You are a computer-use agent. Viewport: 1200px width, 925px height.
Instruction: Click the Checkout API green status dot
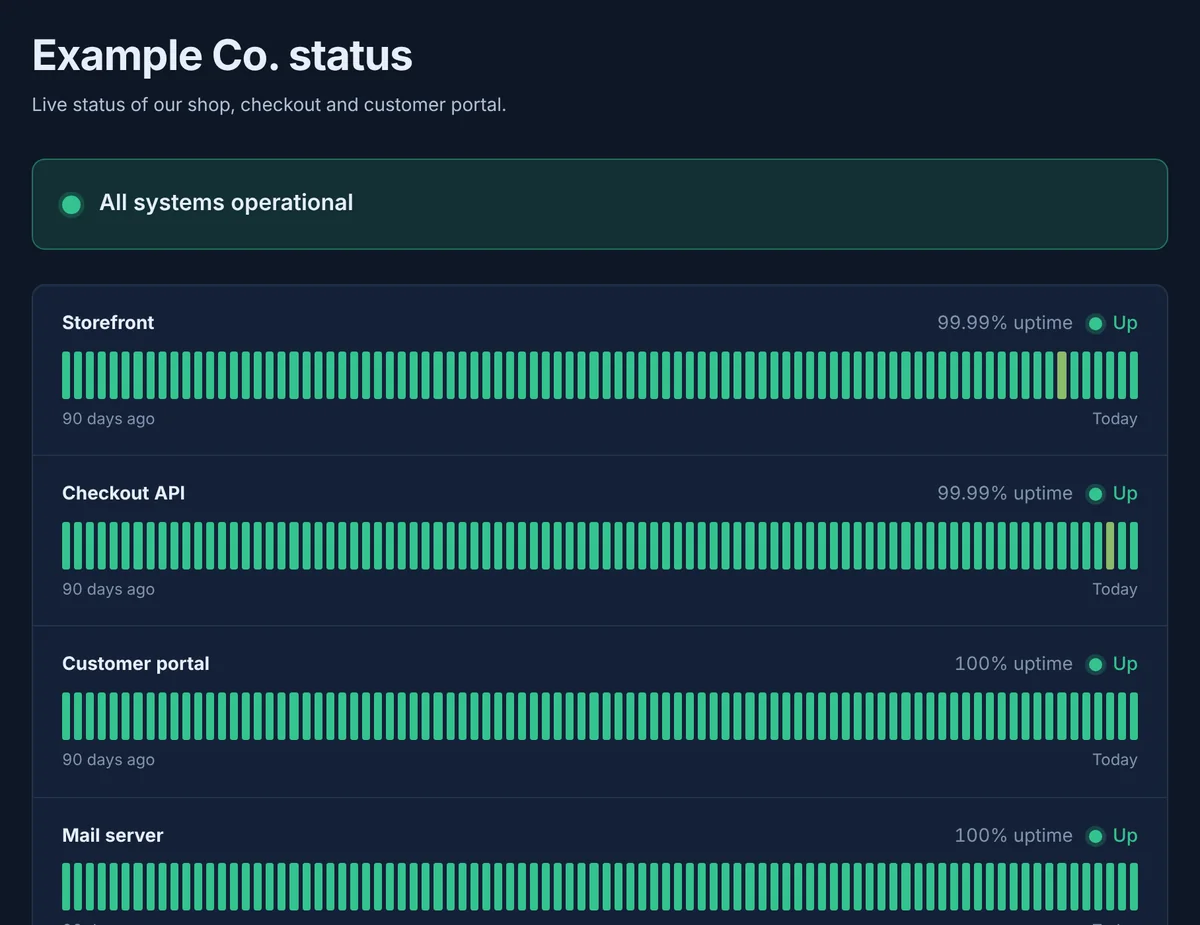pos(1095,494)
